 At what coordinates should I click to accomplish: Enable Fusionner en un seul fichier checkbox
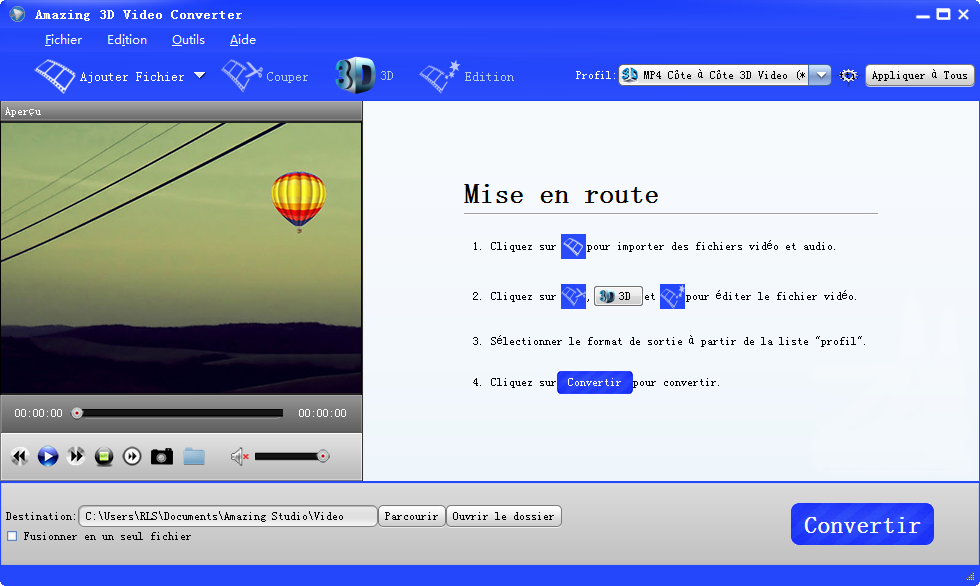pyautogui.click(x=12, y=536)
